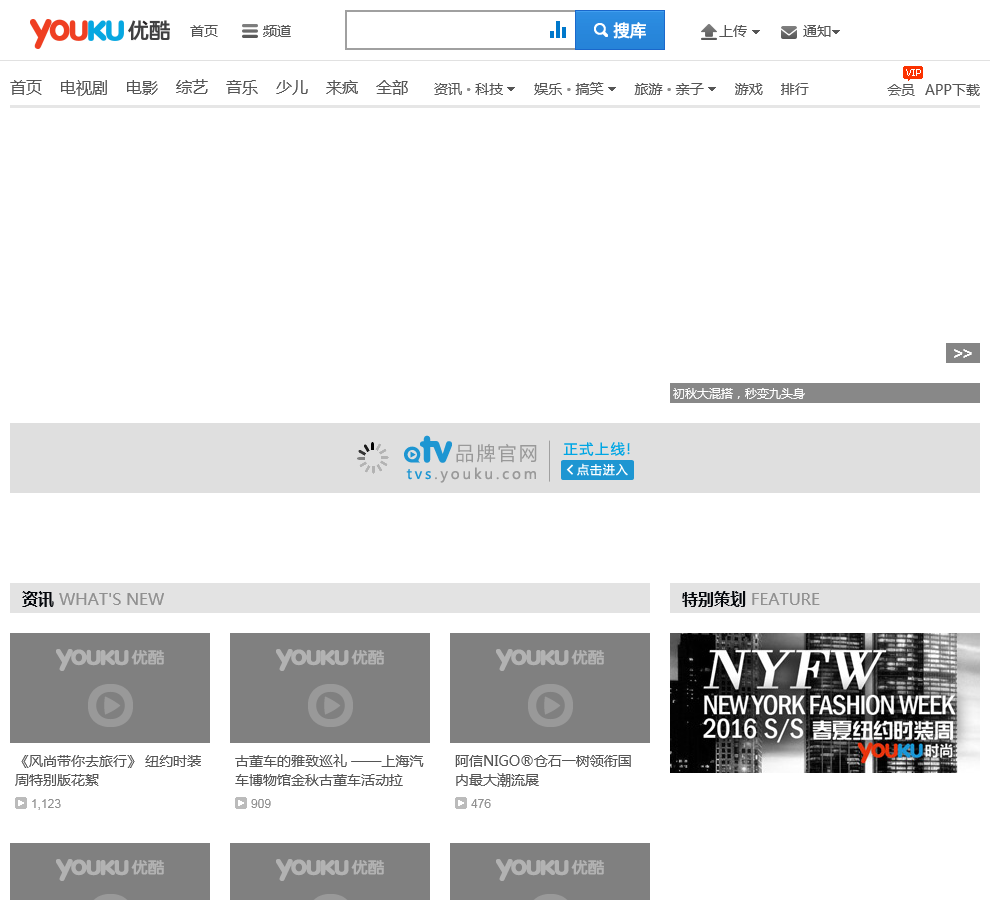Go to 电影 category
Image resolution: width=990 pixels, height=900 pixels.
click(142, 88)
